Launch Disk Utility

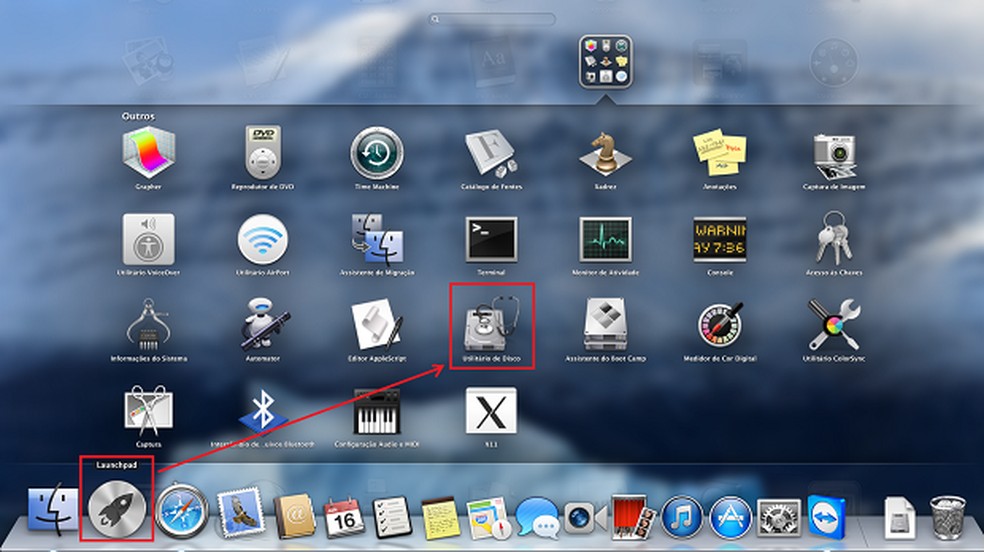tap(491, 325)
